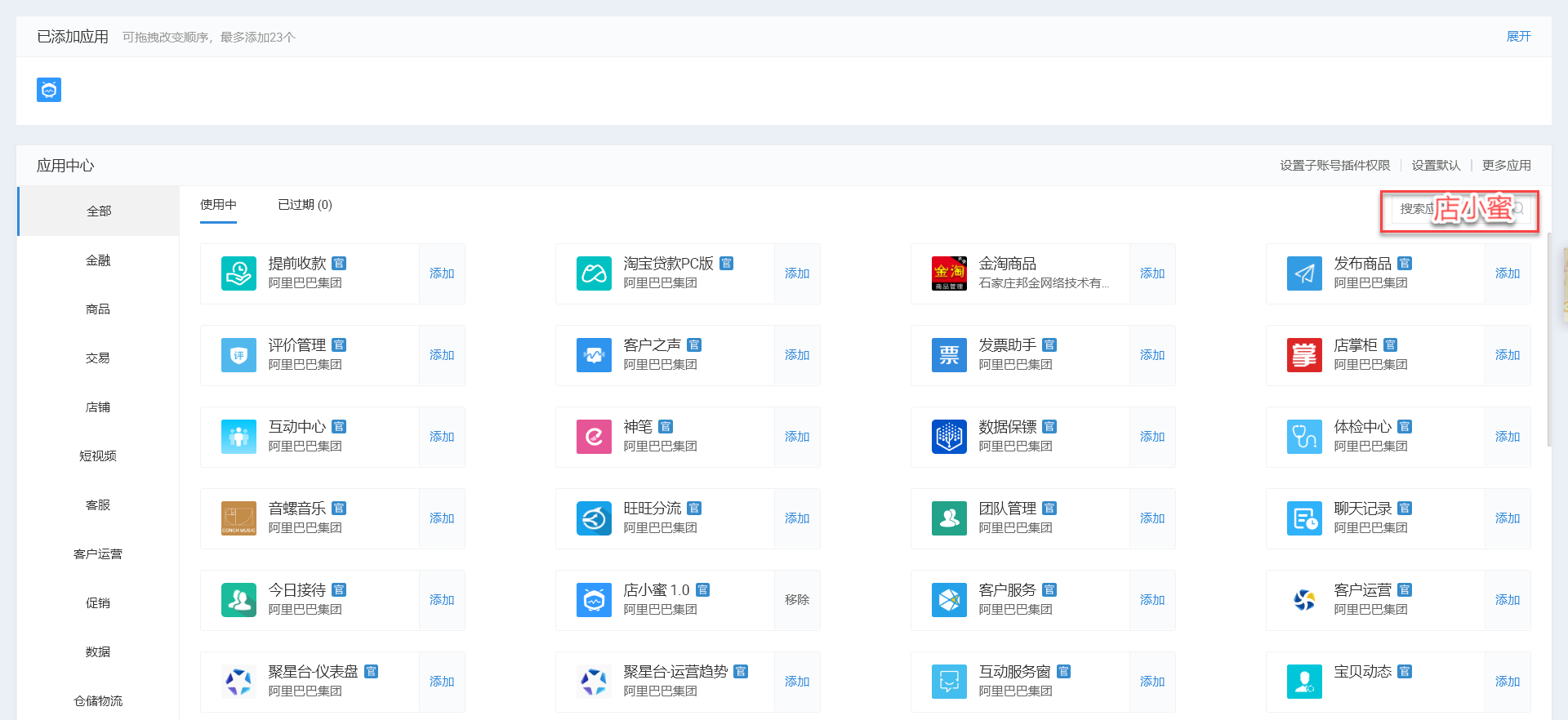Switch to the 已过期 (0) tab

[305, 205]
